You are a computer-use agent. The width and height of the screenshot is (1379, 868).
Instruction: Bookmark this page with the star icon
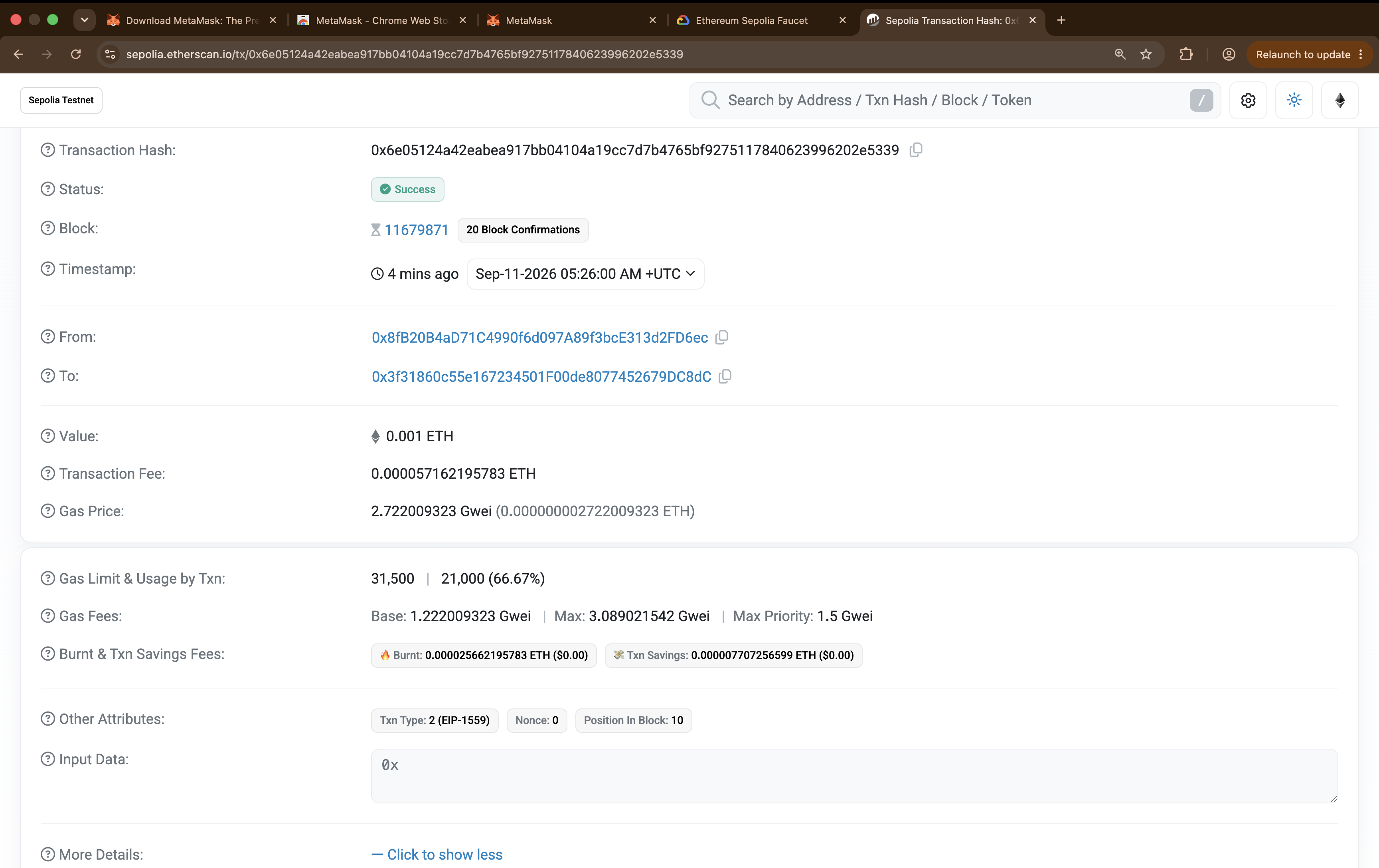pos(1145,54)
